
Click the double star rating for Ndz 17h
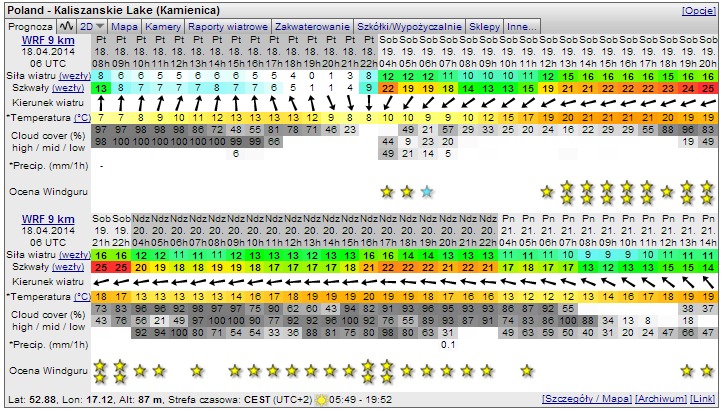tap(387, 372)
